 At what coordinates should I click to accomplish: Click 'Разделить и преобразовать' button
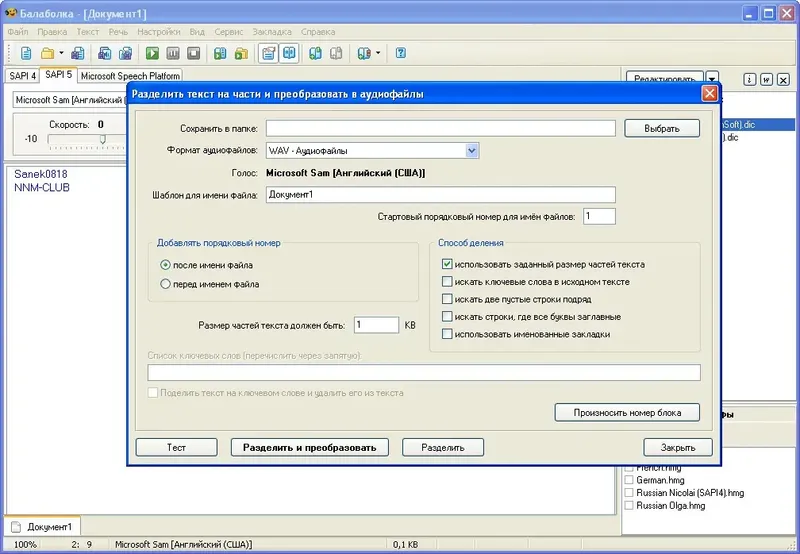[x=310, y=447]
